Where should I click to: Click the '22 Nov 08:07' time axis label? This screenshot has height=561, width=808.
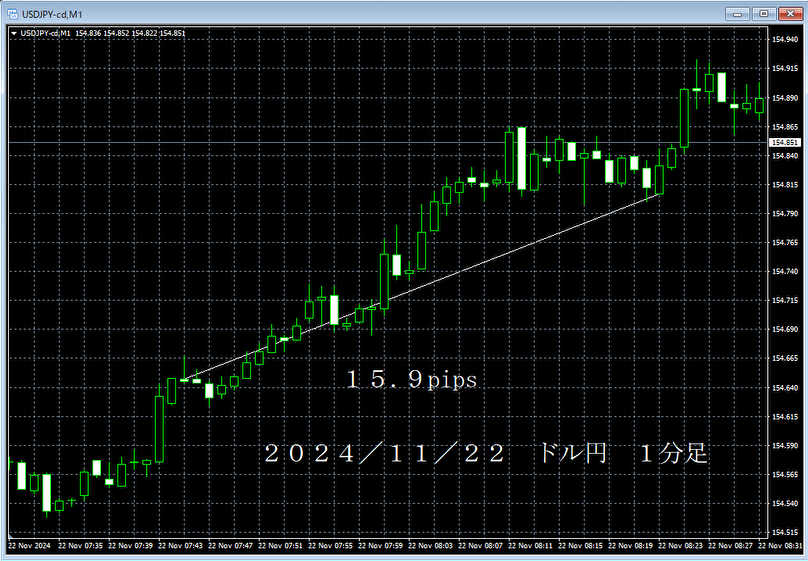[x=480, y=546]
